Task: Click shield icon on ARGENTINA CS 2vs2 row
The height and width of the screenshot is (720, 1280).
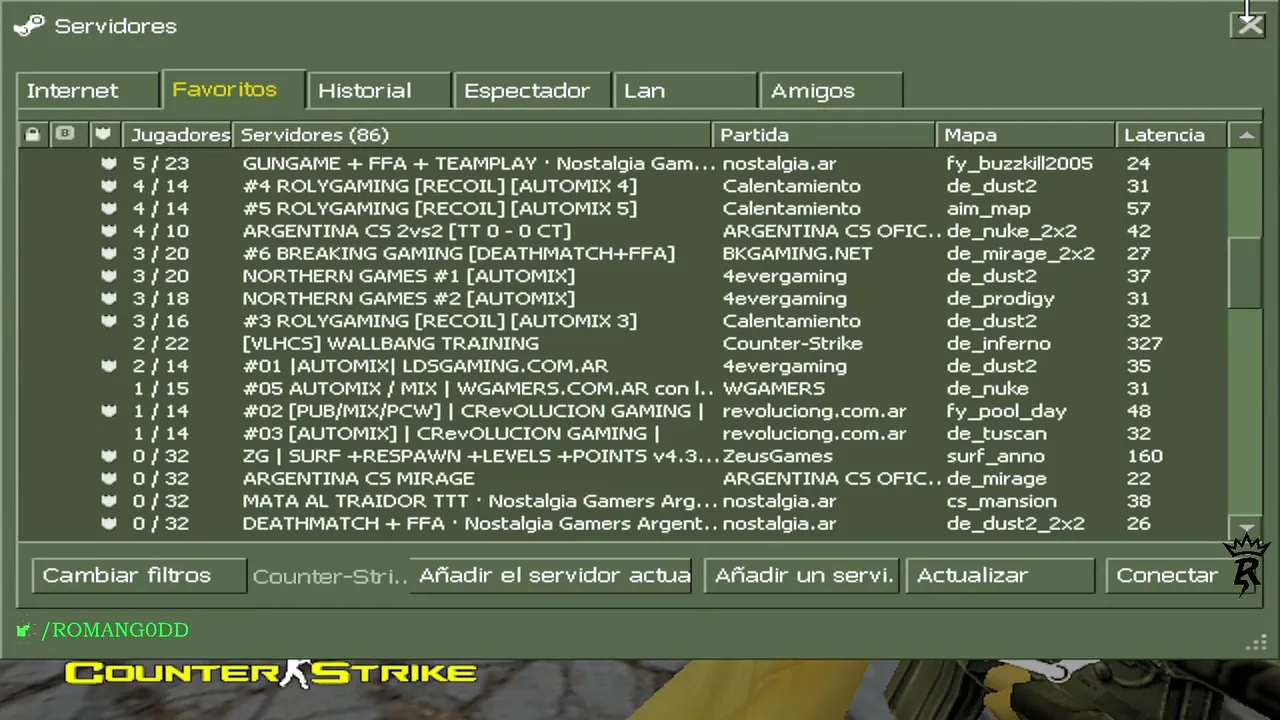Action: tap(108, 231)
